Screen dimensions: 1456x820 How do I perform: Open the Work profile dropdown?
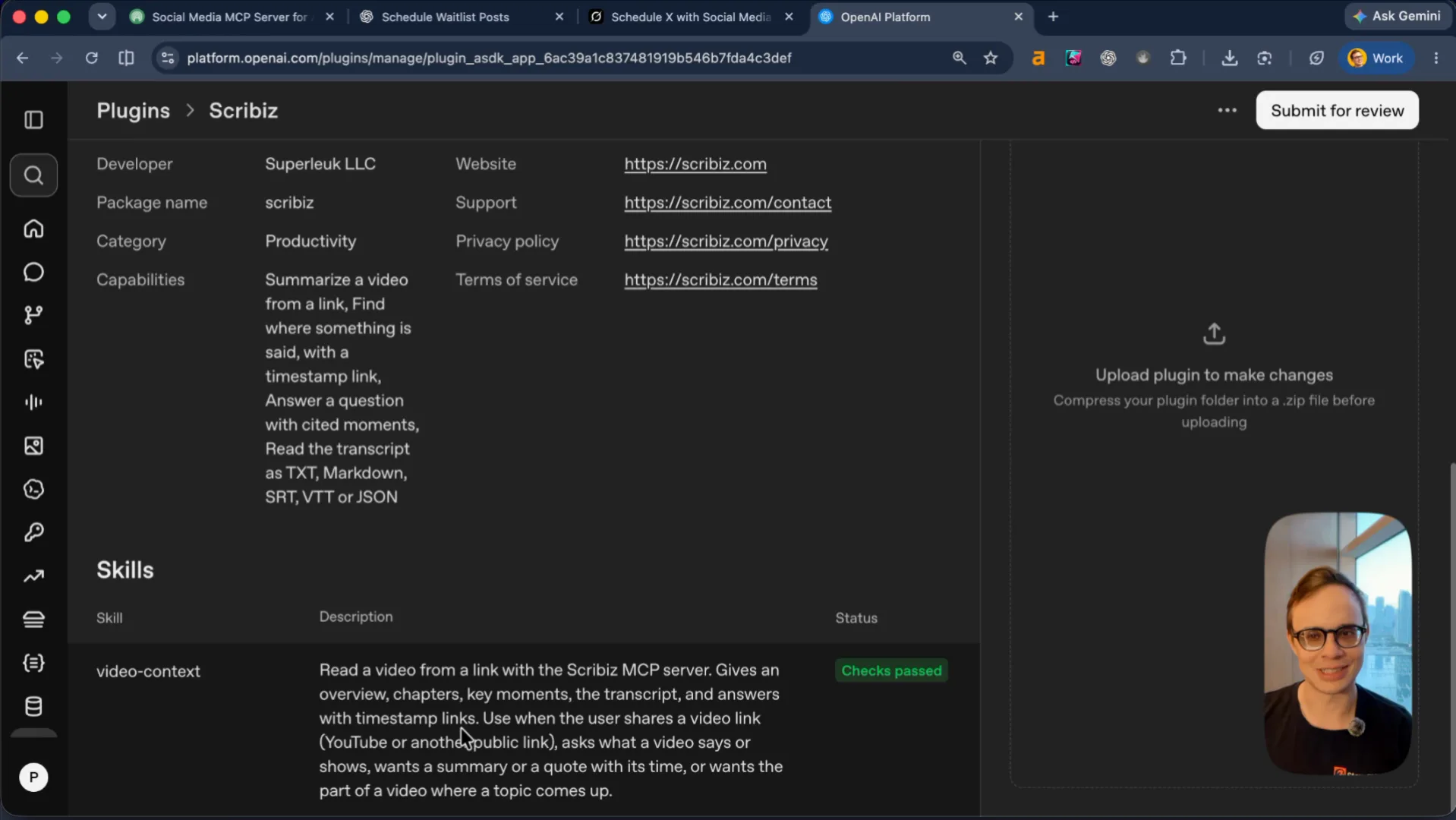(x=1376, y=58)
